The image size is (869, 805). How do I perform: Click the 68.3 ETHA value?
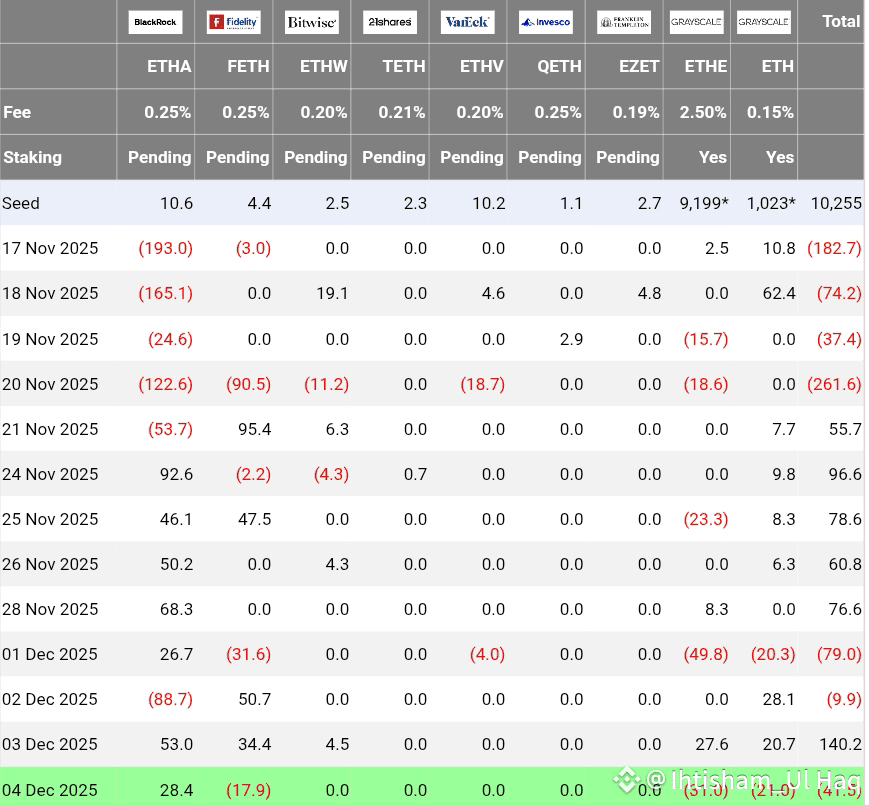point(176,609)
